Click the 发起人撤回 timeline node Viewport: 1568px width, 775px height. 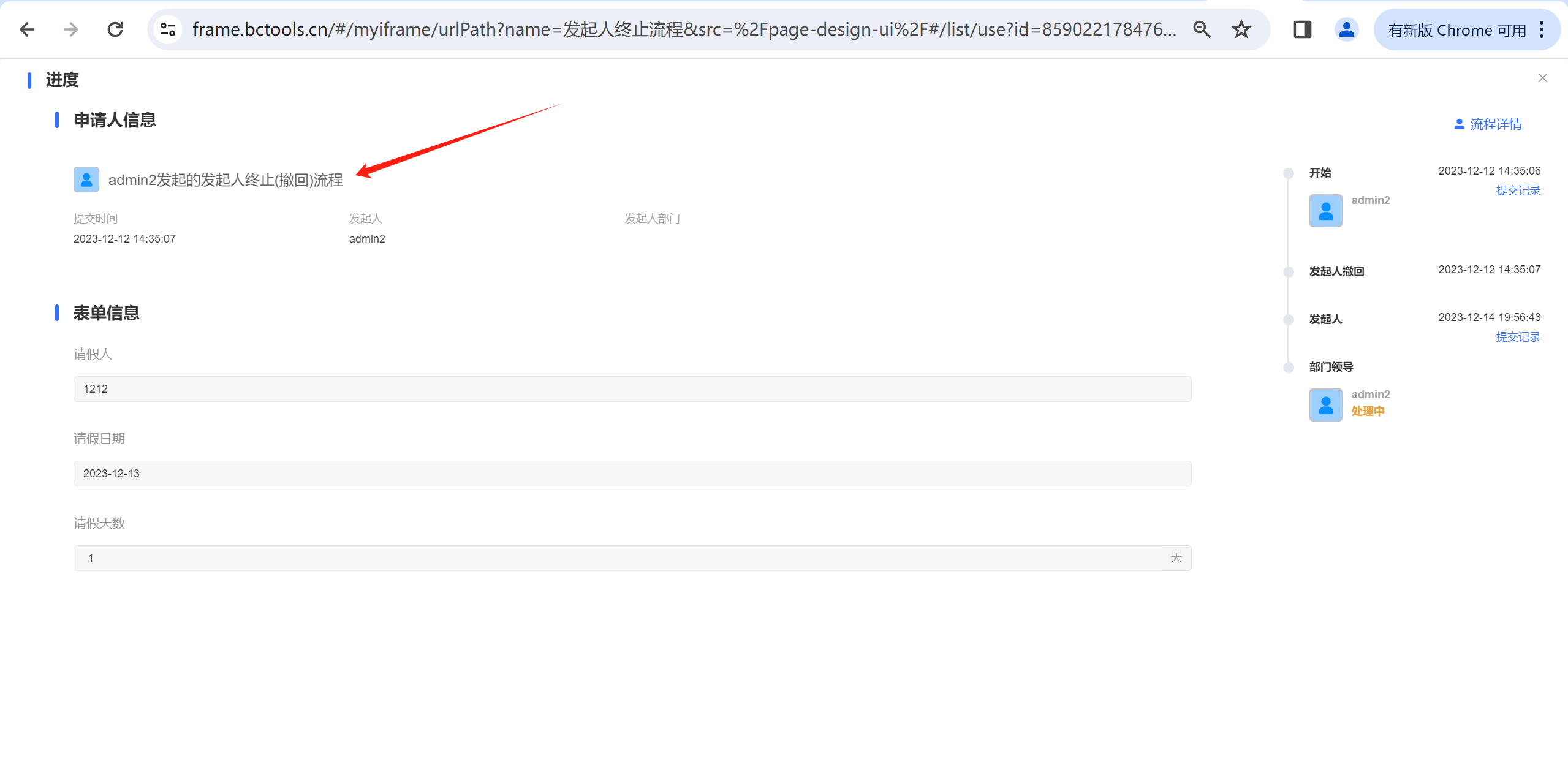(1336, 271)
